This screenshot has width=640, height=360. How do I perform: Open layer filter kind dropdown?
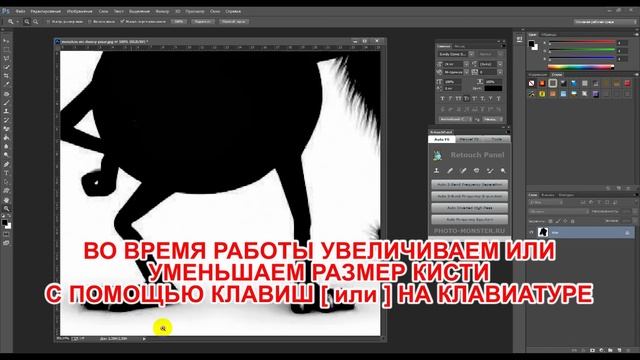point(546,202)
